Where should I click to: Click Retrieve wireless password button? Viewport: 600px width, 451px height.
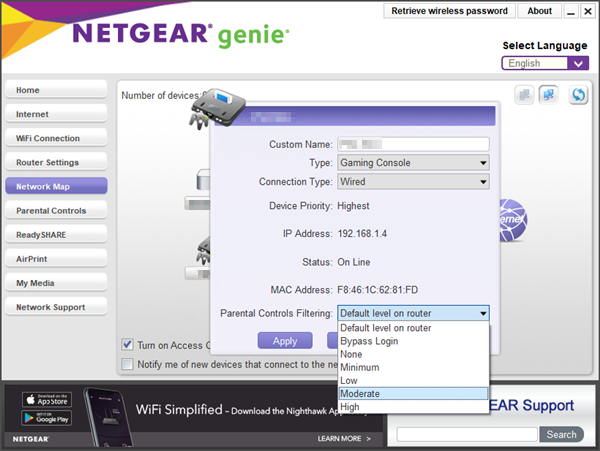pyautogui.click(x=449, y=11)
